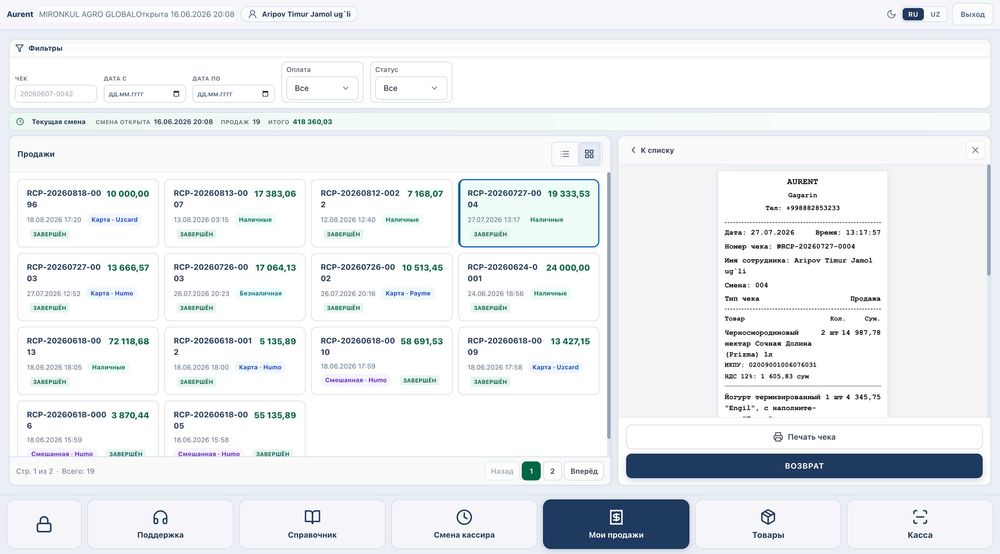Open Справочник reference tab
The image size is (1000, 554).
click(312, 524)
